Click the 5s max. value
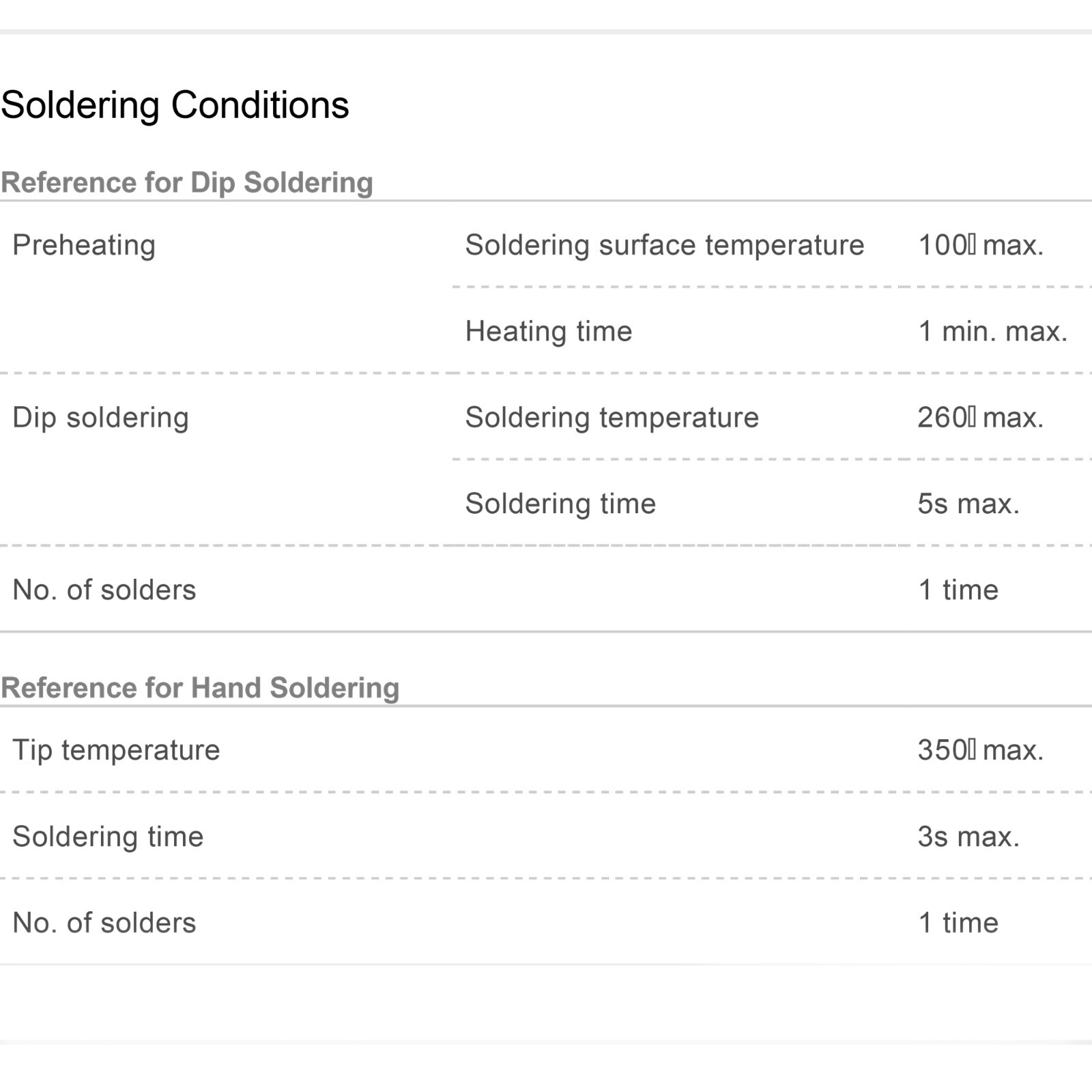1092x1092 pixels. click(968, 504)
